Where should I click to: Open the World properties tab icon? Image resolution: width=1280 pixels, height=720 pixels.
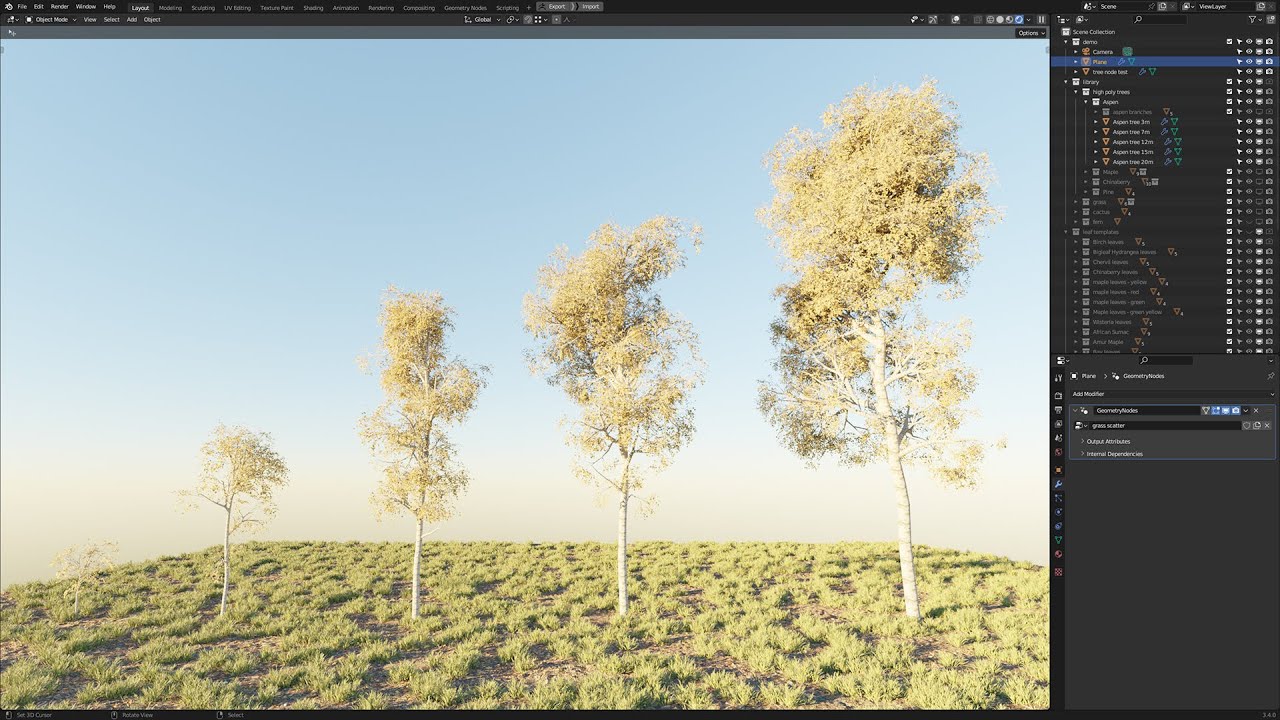pos(1058,452)
